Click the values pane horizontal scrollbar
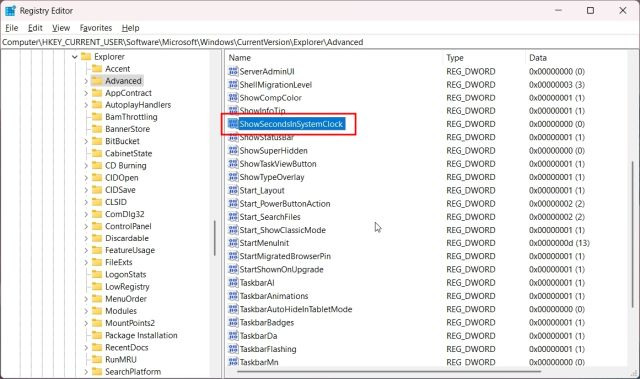 389,371
